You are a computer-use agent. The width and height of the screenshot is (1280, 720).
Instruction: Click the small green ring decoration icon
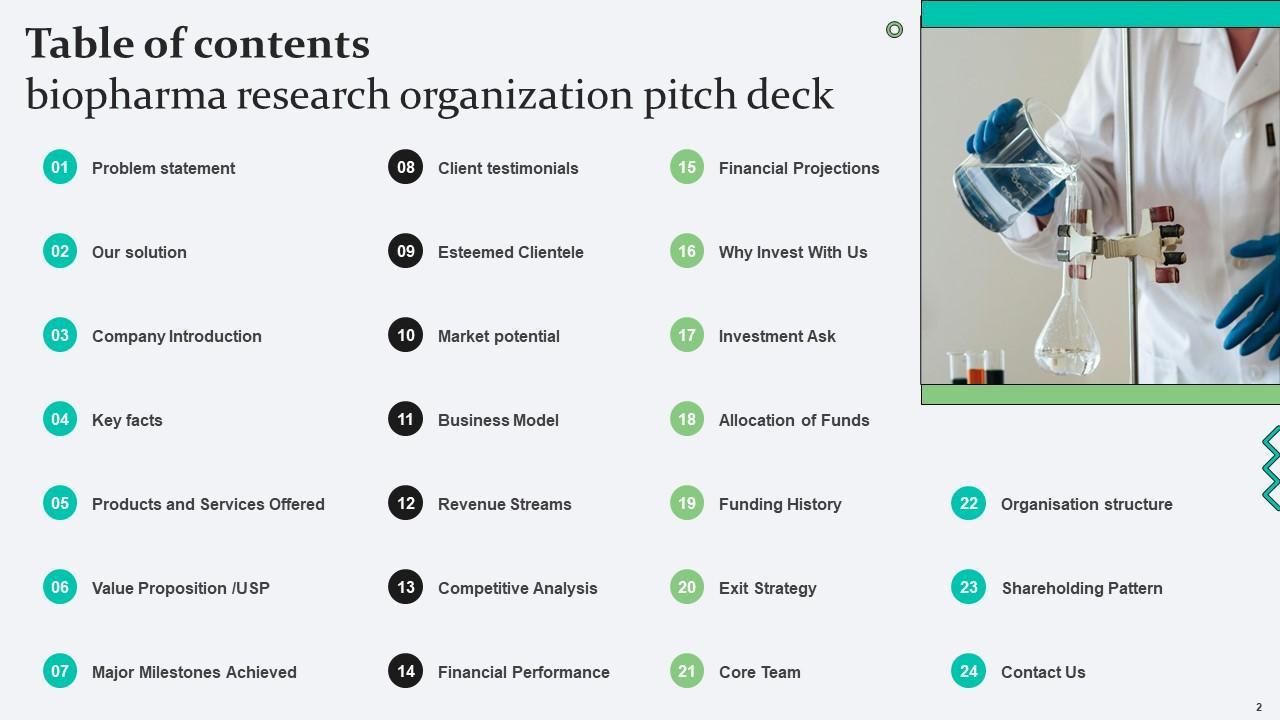[895, 30]
